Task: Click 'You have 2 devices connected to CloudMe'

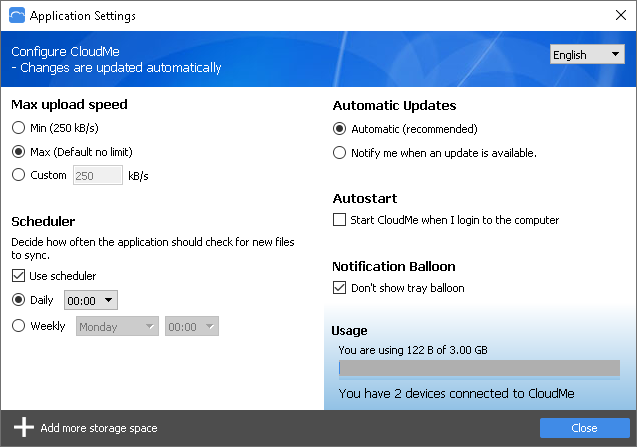Action: (456, 393)
